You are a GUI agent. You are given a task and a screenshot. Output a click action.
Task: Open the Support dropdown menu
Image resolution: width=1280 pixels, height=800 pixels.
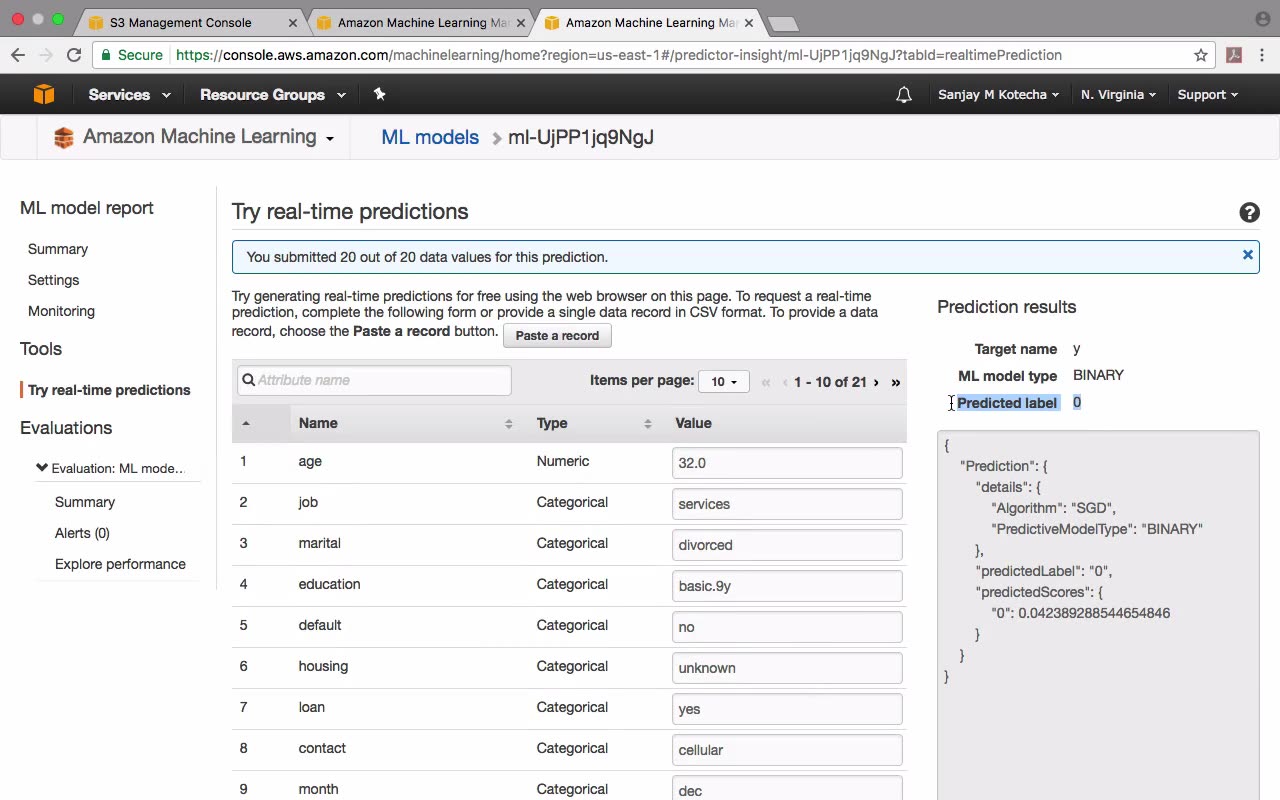[1207, 95]
